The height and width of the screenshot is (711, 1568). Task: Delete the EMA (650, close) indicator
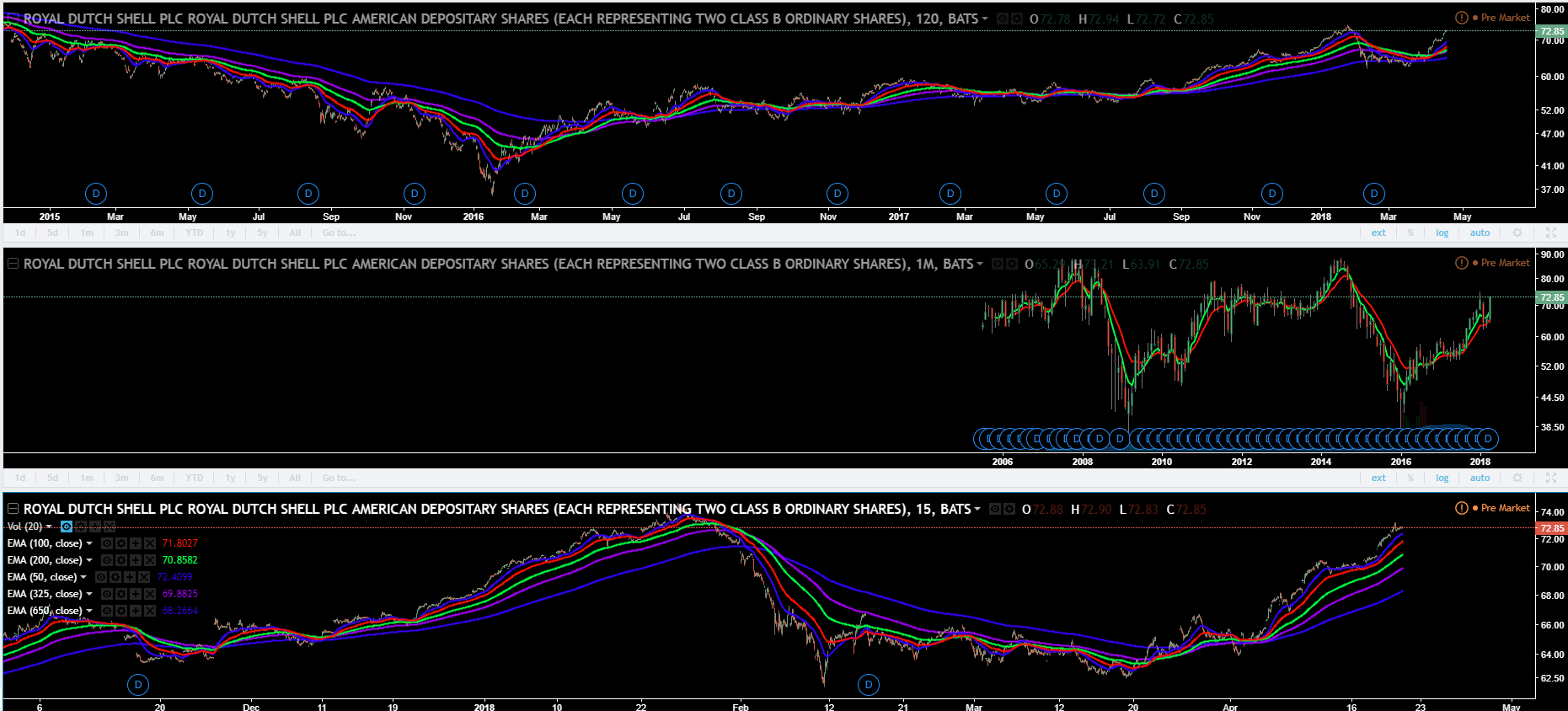tap(150, 611)
